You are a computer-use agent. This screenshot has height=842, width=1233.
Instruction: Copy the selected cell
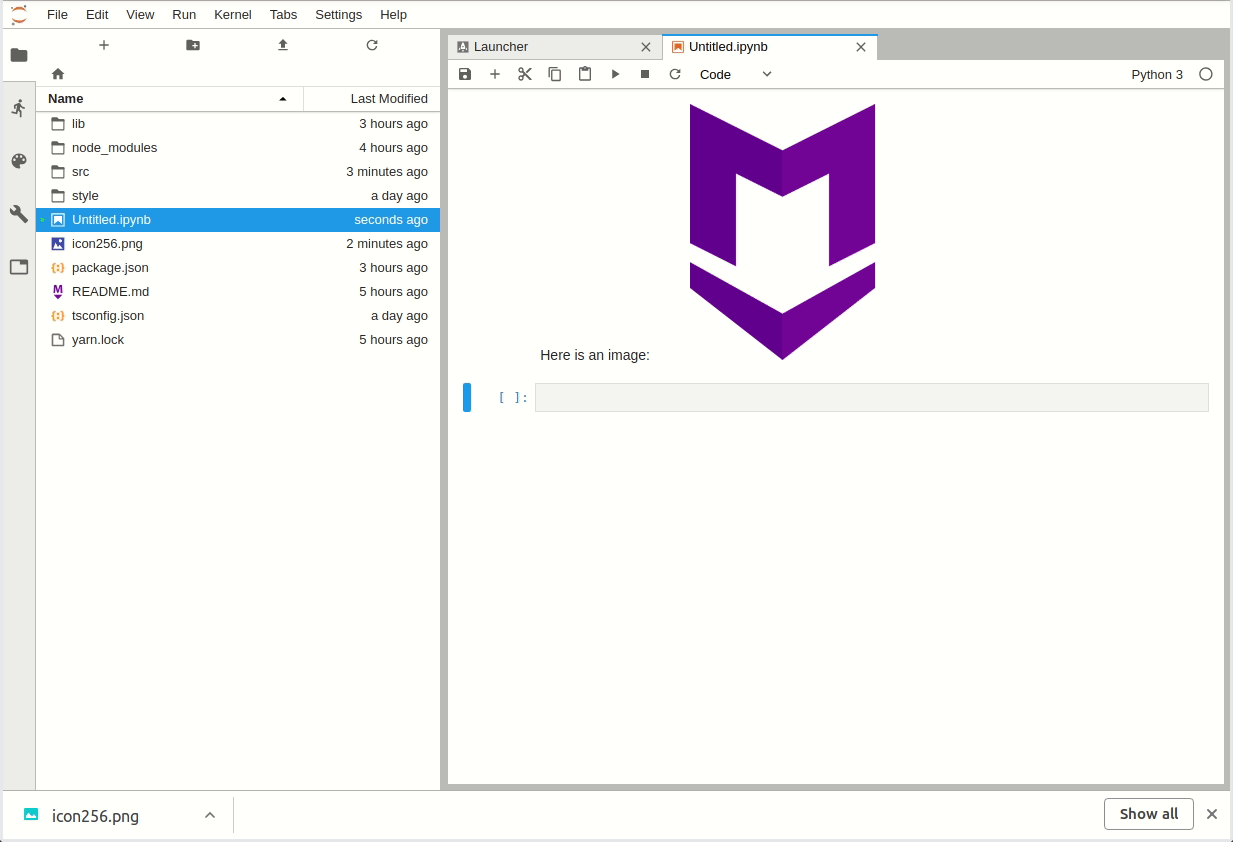(x=555, y=74)
